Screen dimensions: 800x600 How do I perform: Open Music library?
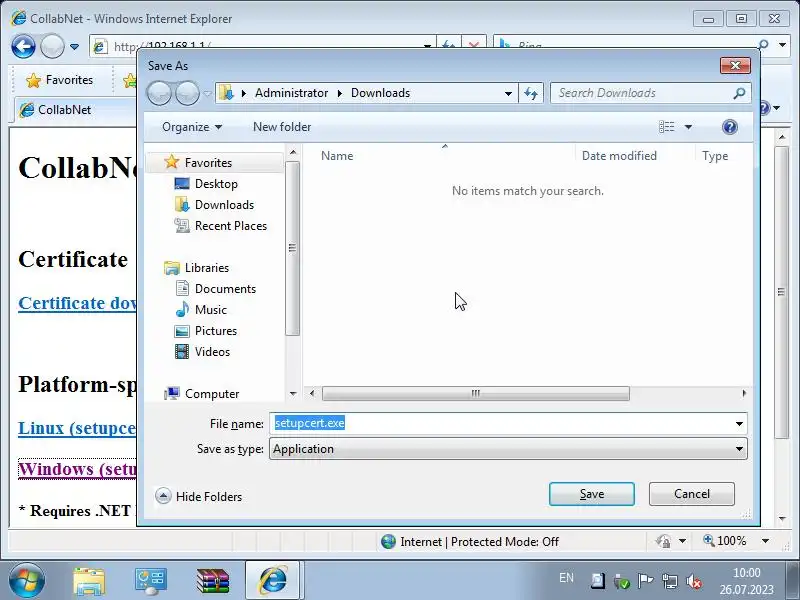[x=210, y=310]
